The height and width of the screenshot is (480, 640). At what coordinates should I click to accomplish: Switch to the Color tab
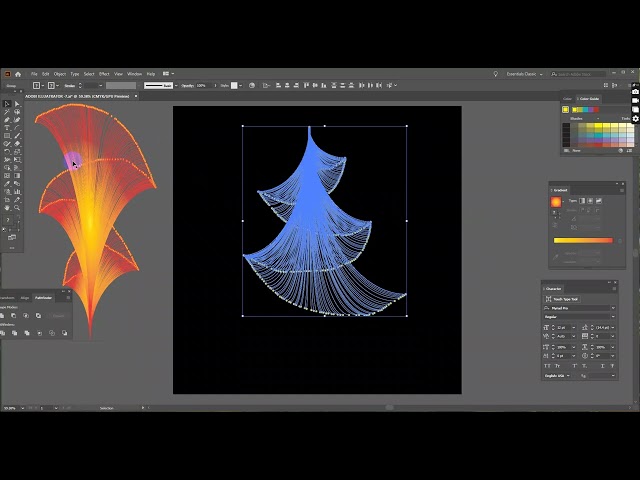click(567, 99)
